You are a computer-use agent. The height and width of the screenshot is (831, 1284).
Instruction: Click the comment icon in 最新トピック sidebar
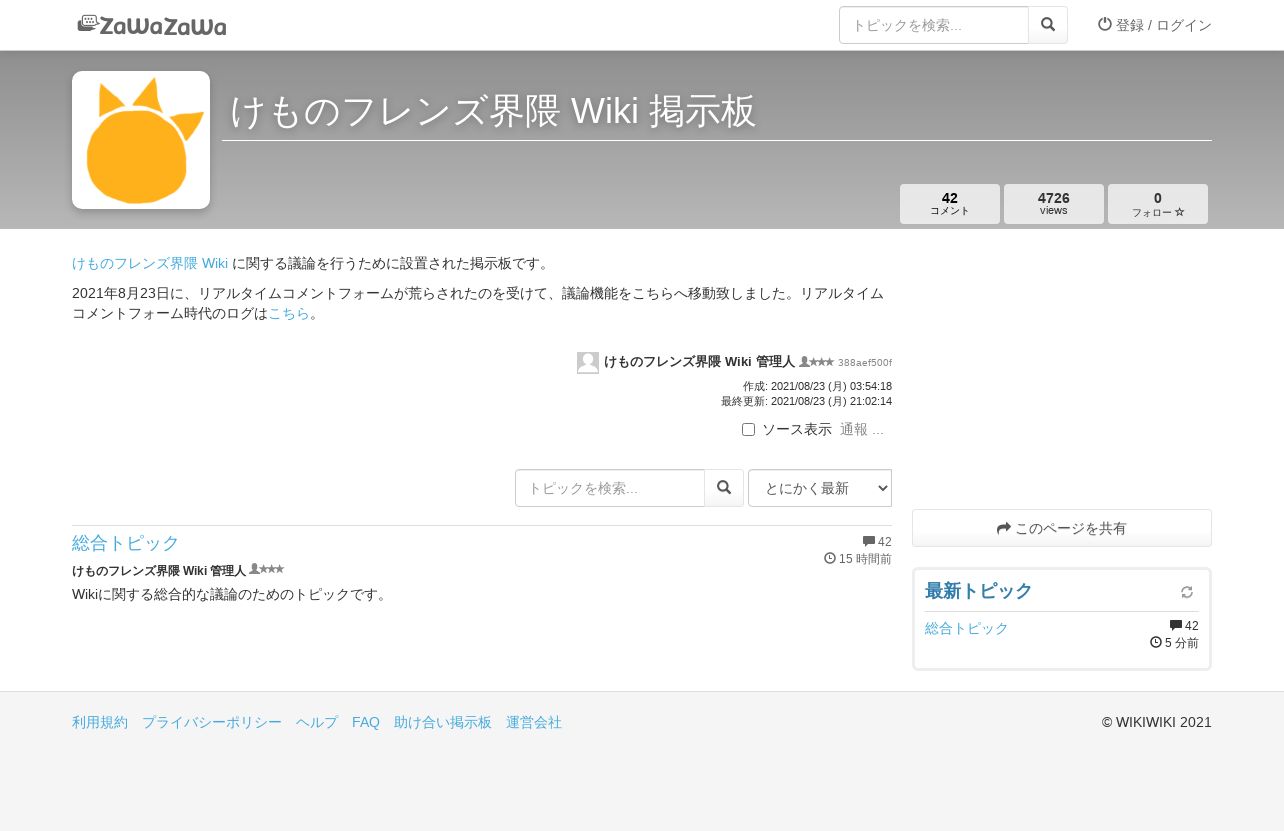(x=1176, y=626)
